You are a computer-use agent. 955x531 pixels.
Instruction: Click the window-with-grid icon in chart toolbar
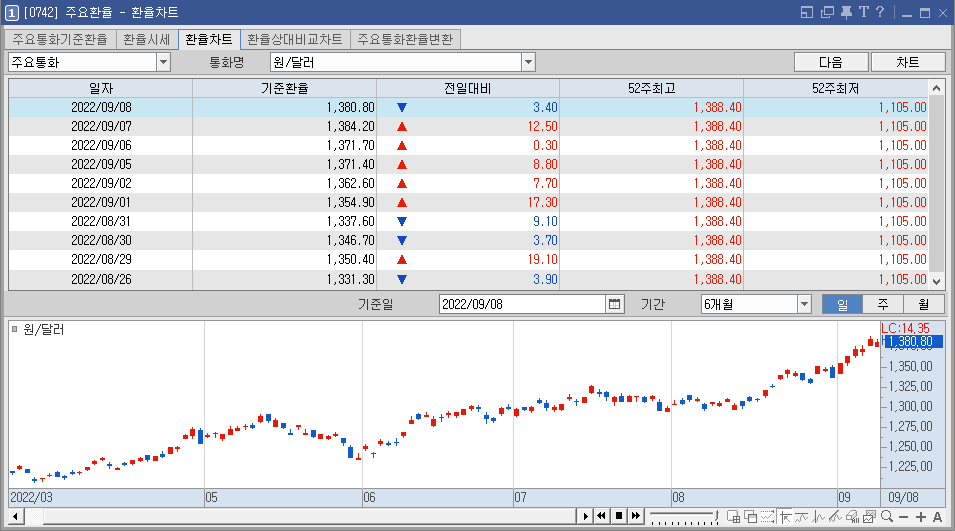click(x=733, y=516)
